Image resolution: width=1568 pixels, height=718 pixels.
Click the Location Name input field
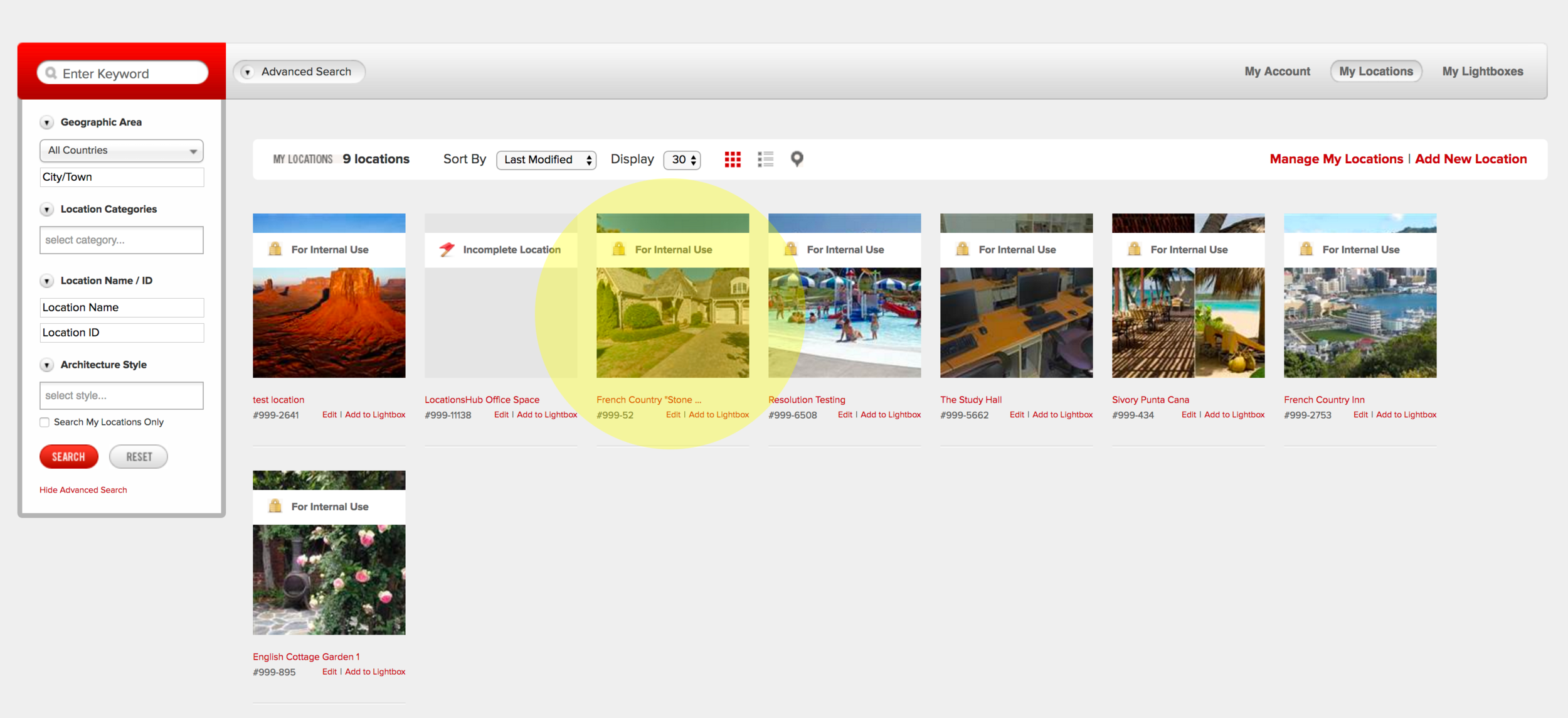122,308
